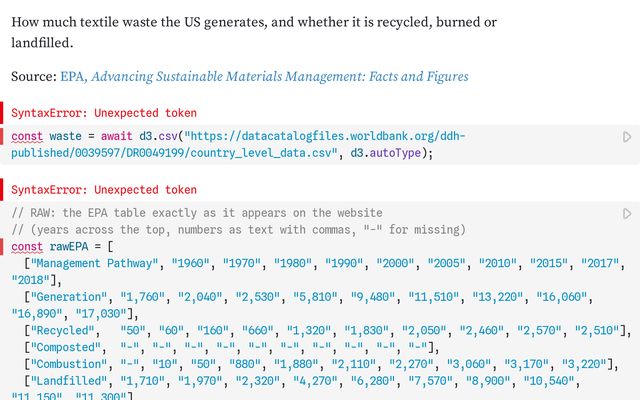Screen dimensions: 640x400
Task: Click the "17,030" value
Action: pos(101,313)
